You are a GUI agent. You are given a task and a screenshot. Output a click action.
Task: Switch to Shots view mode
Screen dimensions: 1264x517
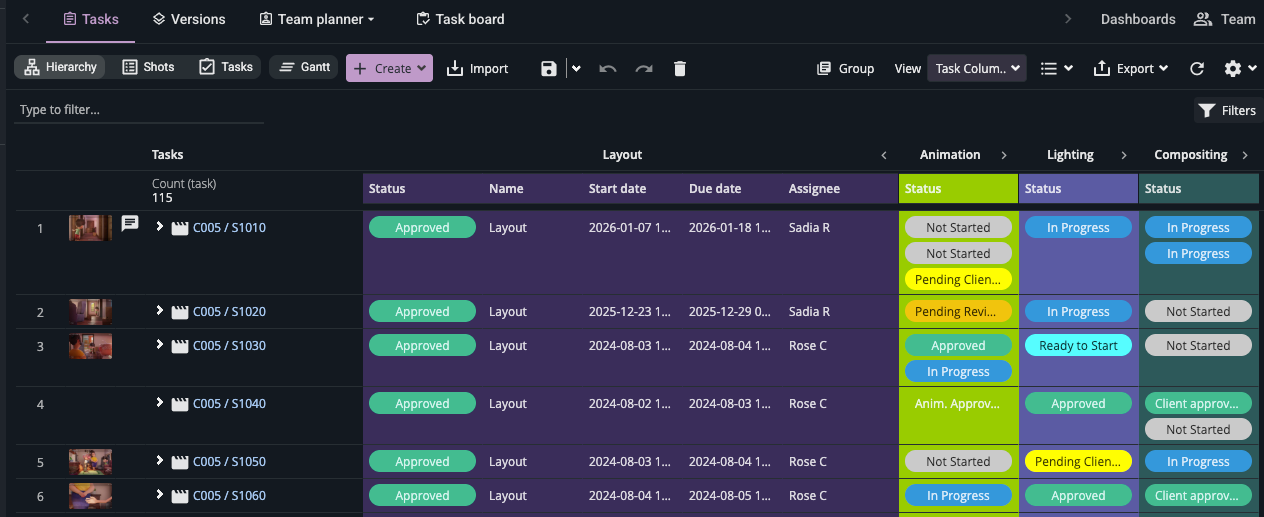(x=148, y=67)
